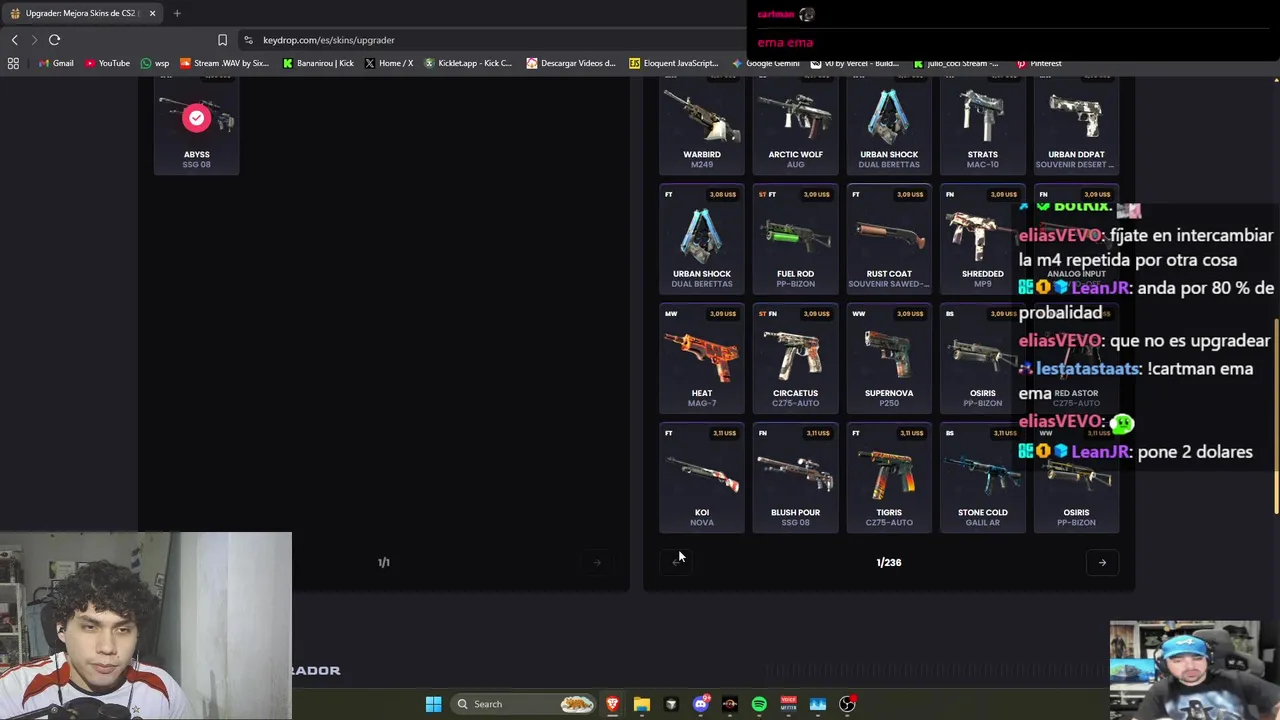The image size is (1280, 720).
Task: Select the Supernova P250 skin
Action: pos(889,358)
